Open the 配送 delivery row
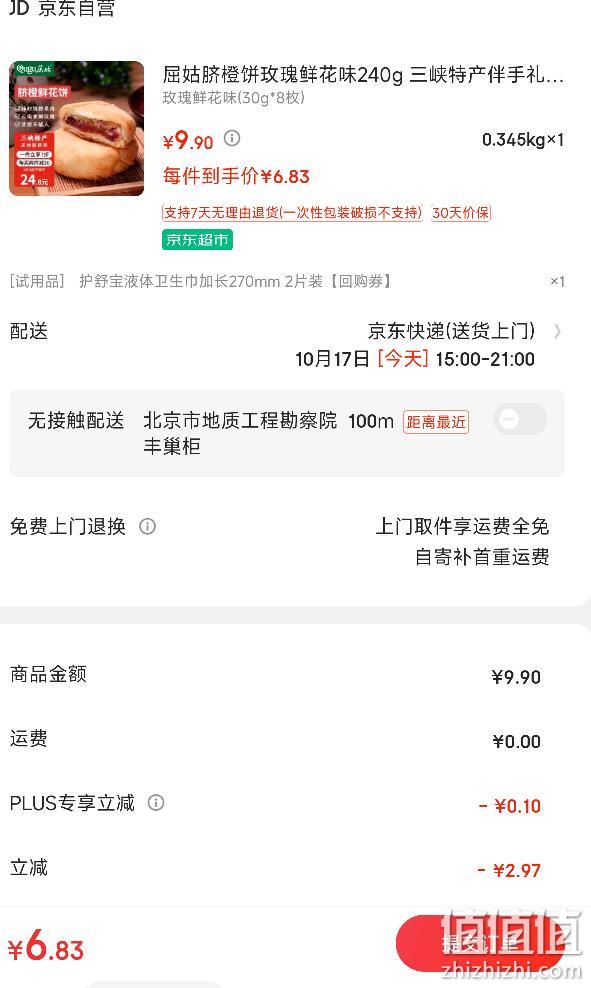The image size is (591, 988). click(287, 345)
